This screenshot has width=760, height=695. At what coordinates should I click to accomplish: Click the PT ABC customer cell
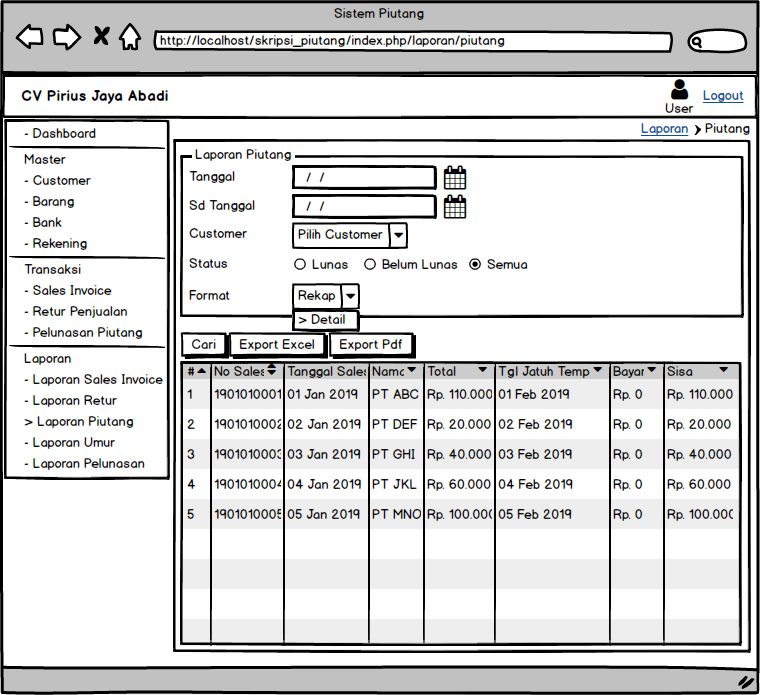(396, 395)
